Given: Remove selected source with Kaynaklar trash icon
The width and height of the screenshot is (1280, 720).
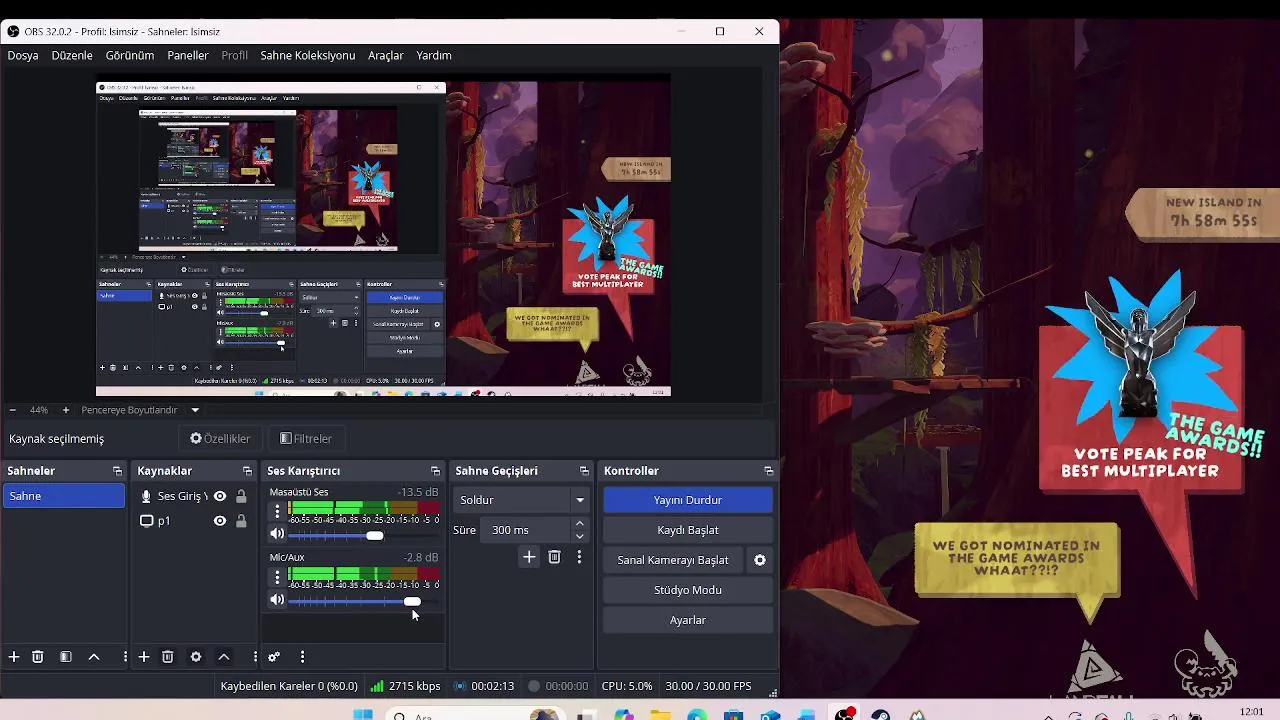Looking at the screenshot, I should (x=168, y=657).
